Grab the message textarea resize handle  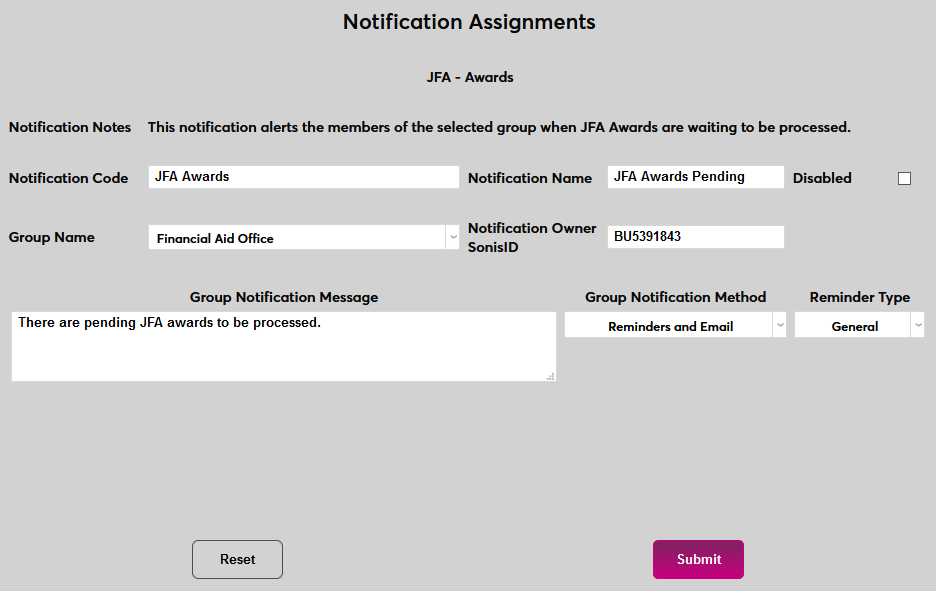point(551,376)
